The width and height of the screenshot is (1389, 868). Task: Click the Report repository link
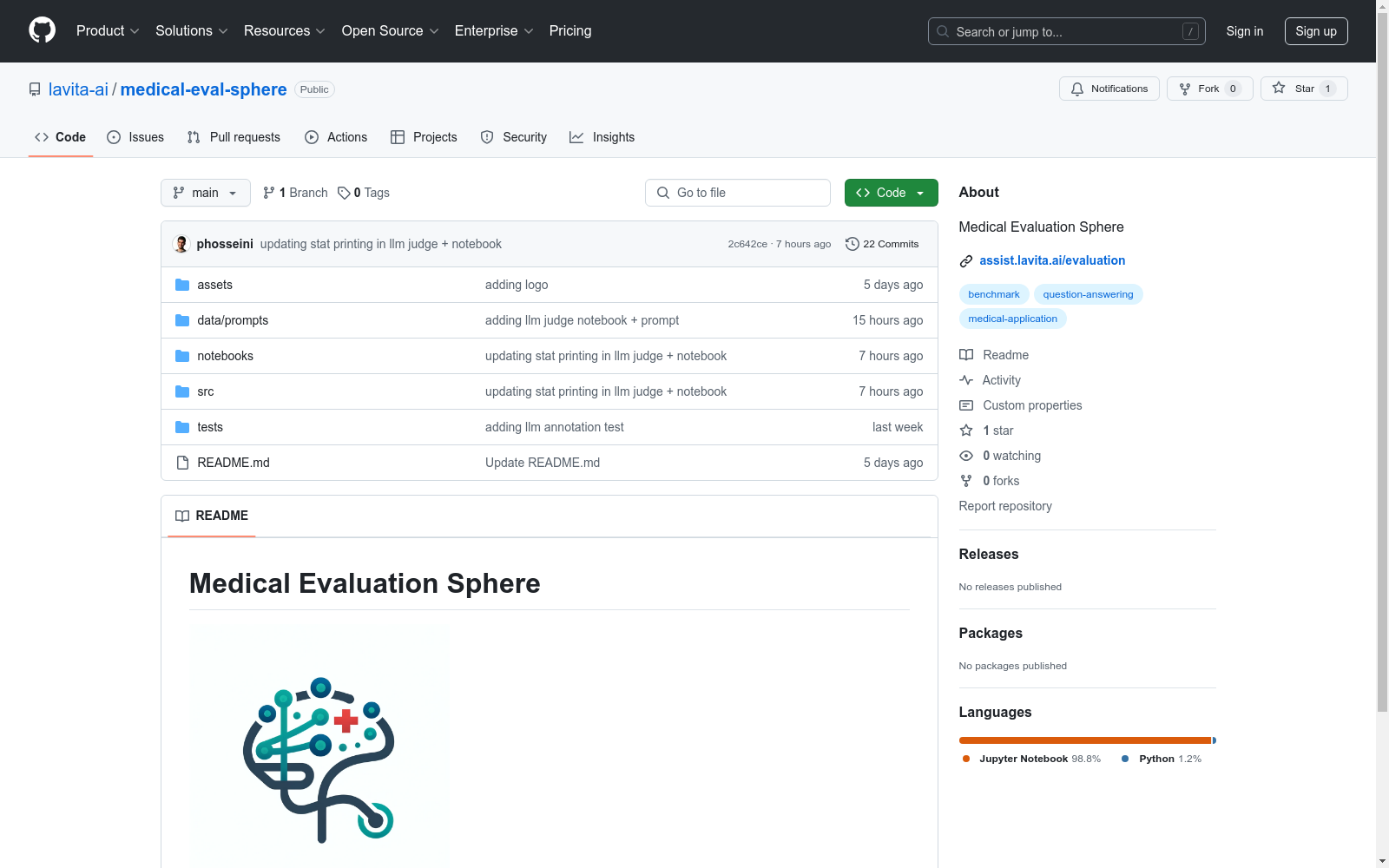(1005, 506)
